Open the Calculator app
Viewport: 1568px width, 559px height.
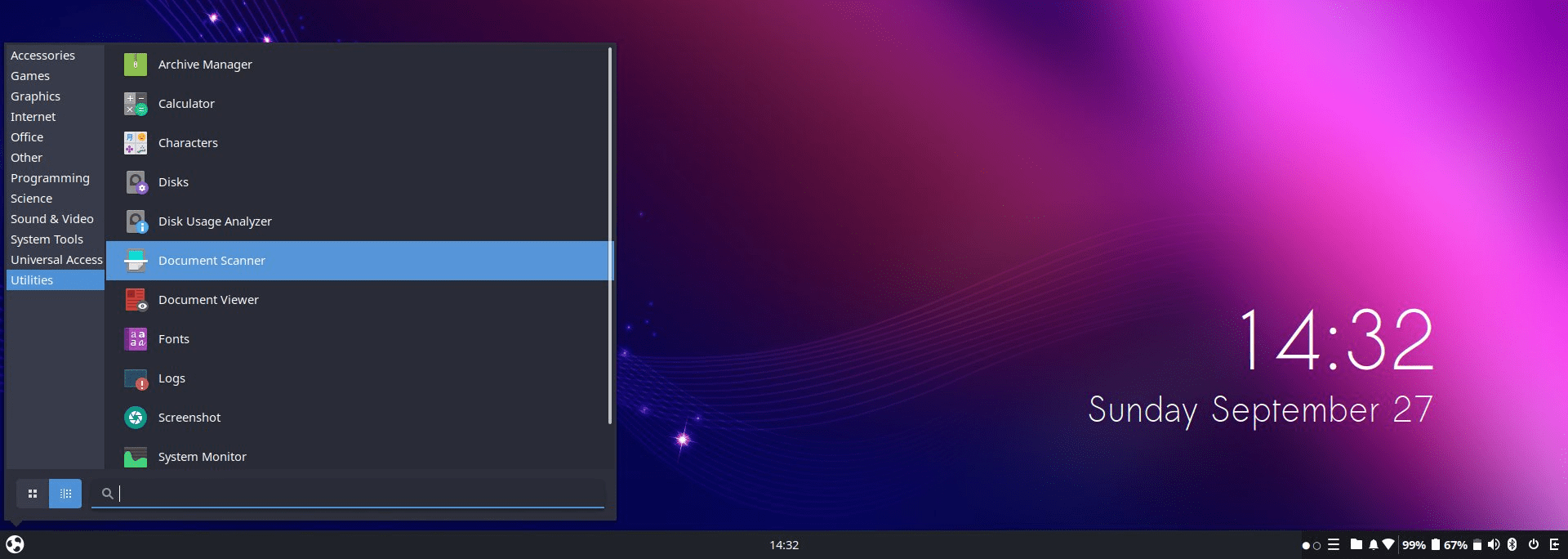pyautogui.click(x=186, y=104)
